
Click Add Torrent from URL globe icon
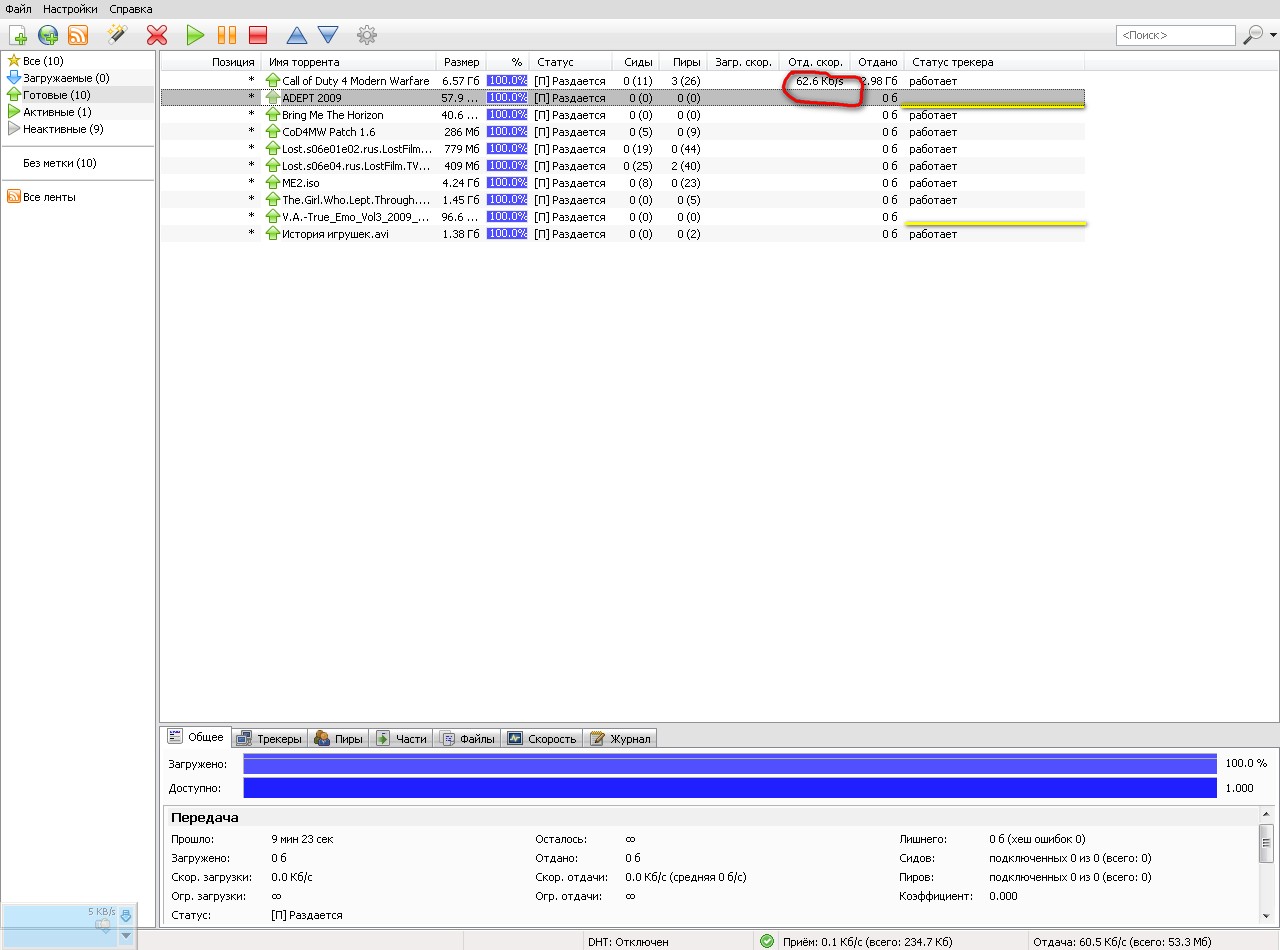pyautogui.click(x=48, y=36)
